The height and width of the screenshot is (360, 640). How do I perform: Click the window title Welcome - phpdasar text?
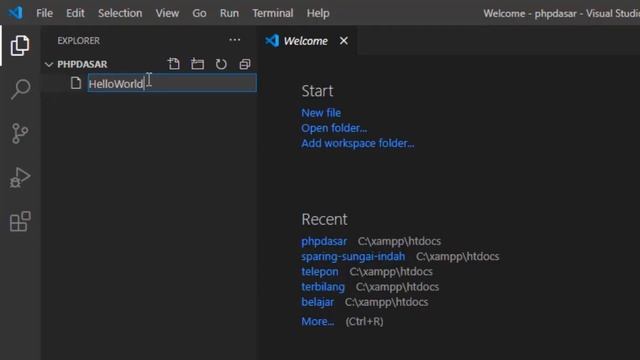[530, 13]
